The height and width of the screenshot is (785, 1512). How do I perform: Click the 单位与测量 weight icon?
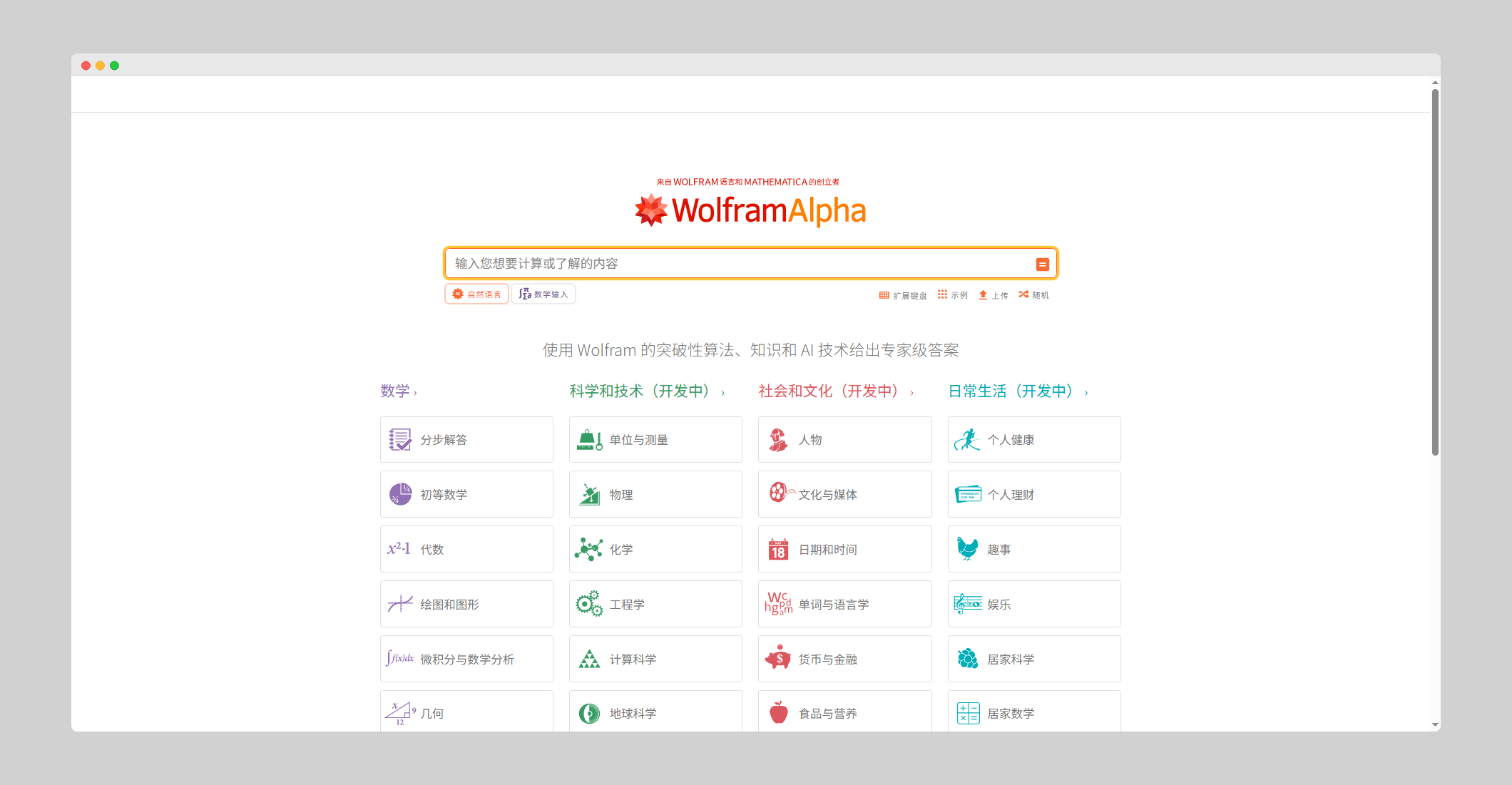click(x=589, y=440)
